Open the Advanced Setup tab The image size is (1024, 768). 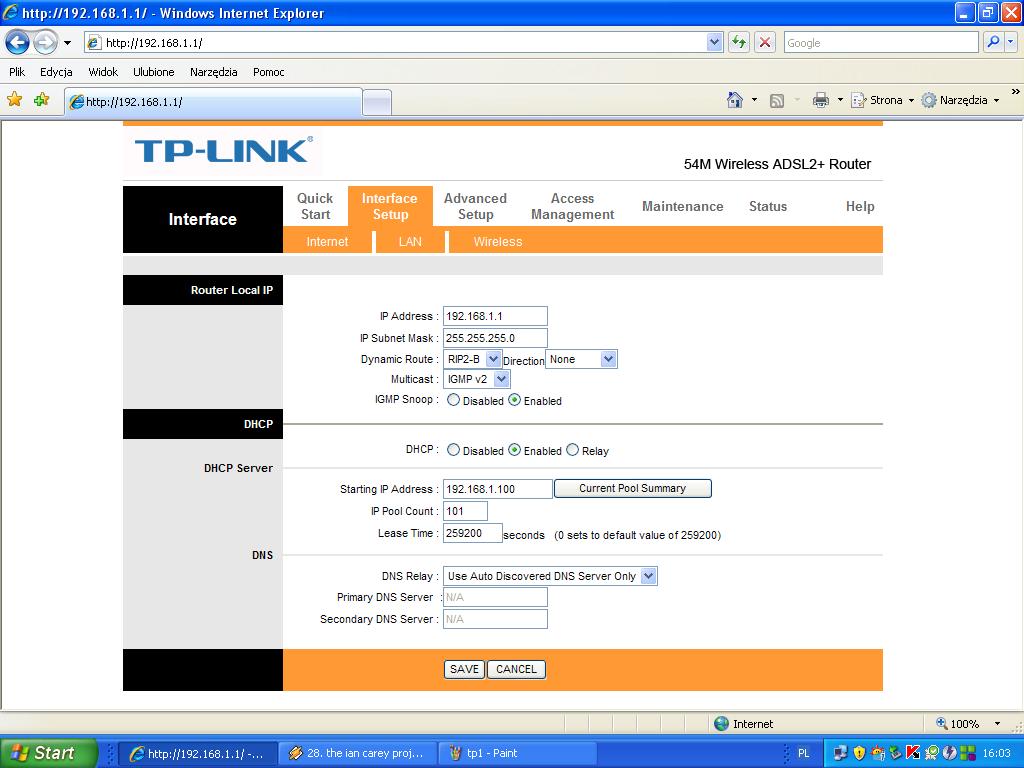(475, 206)
